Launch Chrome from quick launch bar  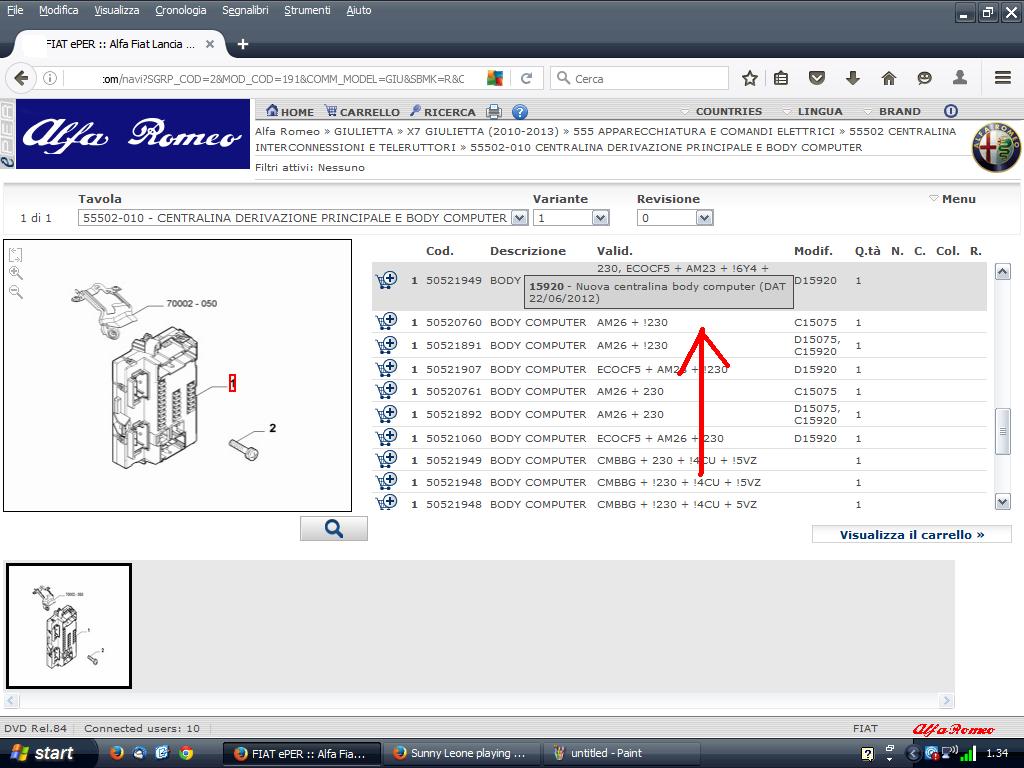185,753
